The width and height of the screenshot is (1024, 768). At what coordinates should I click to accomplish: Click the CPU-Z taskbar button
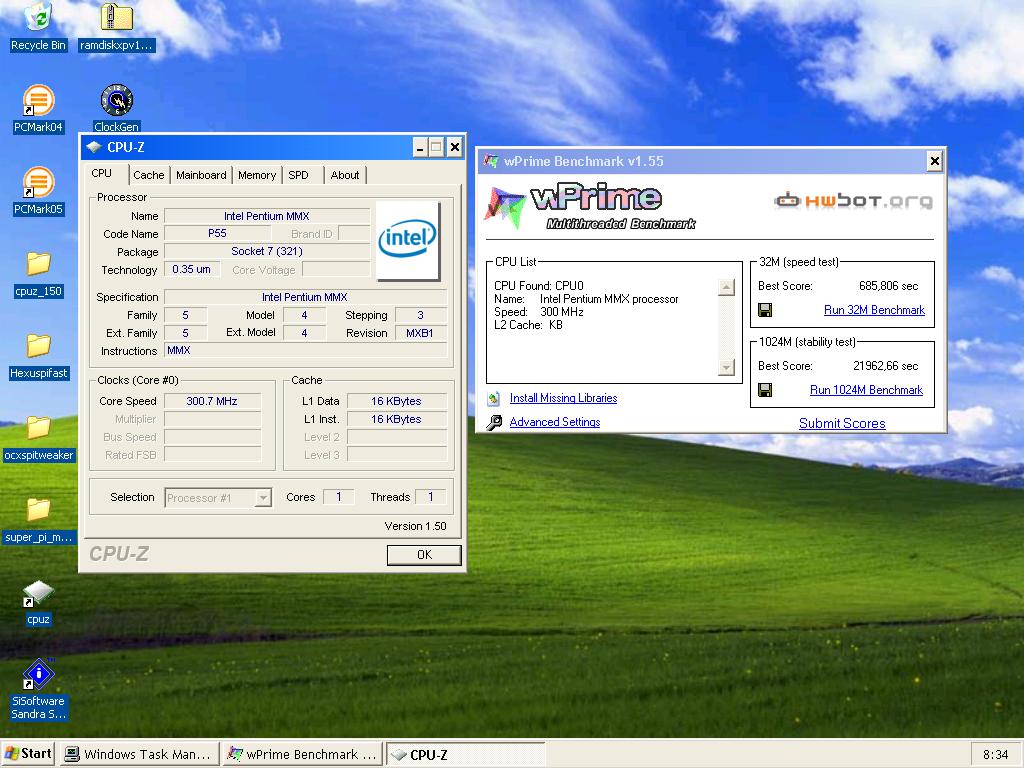point(465,754)
